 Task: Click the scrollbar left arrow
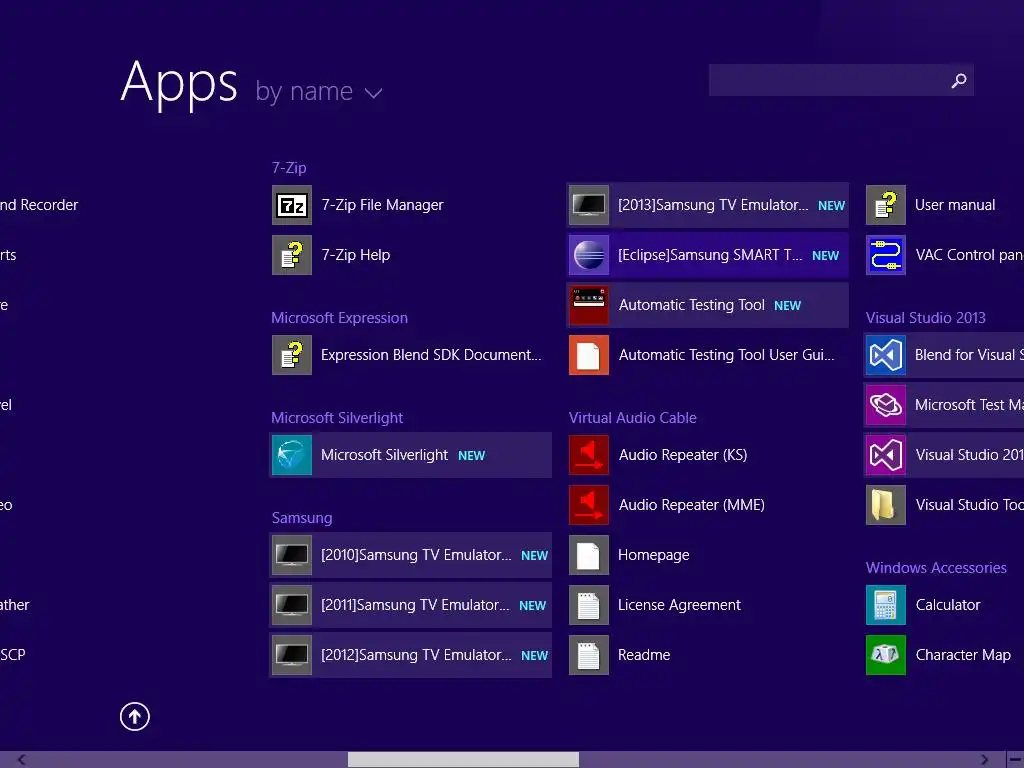[x=22, y=760]
